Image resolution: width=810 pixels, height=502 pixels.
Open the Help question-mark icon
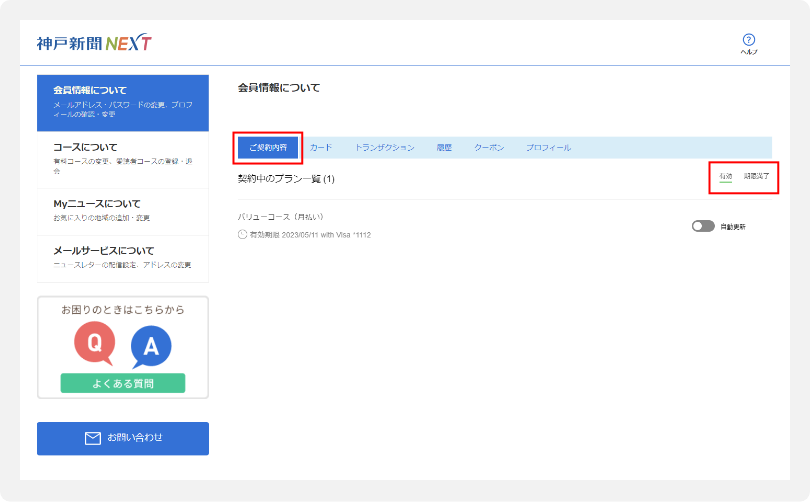[749, 39]
